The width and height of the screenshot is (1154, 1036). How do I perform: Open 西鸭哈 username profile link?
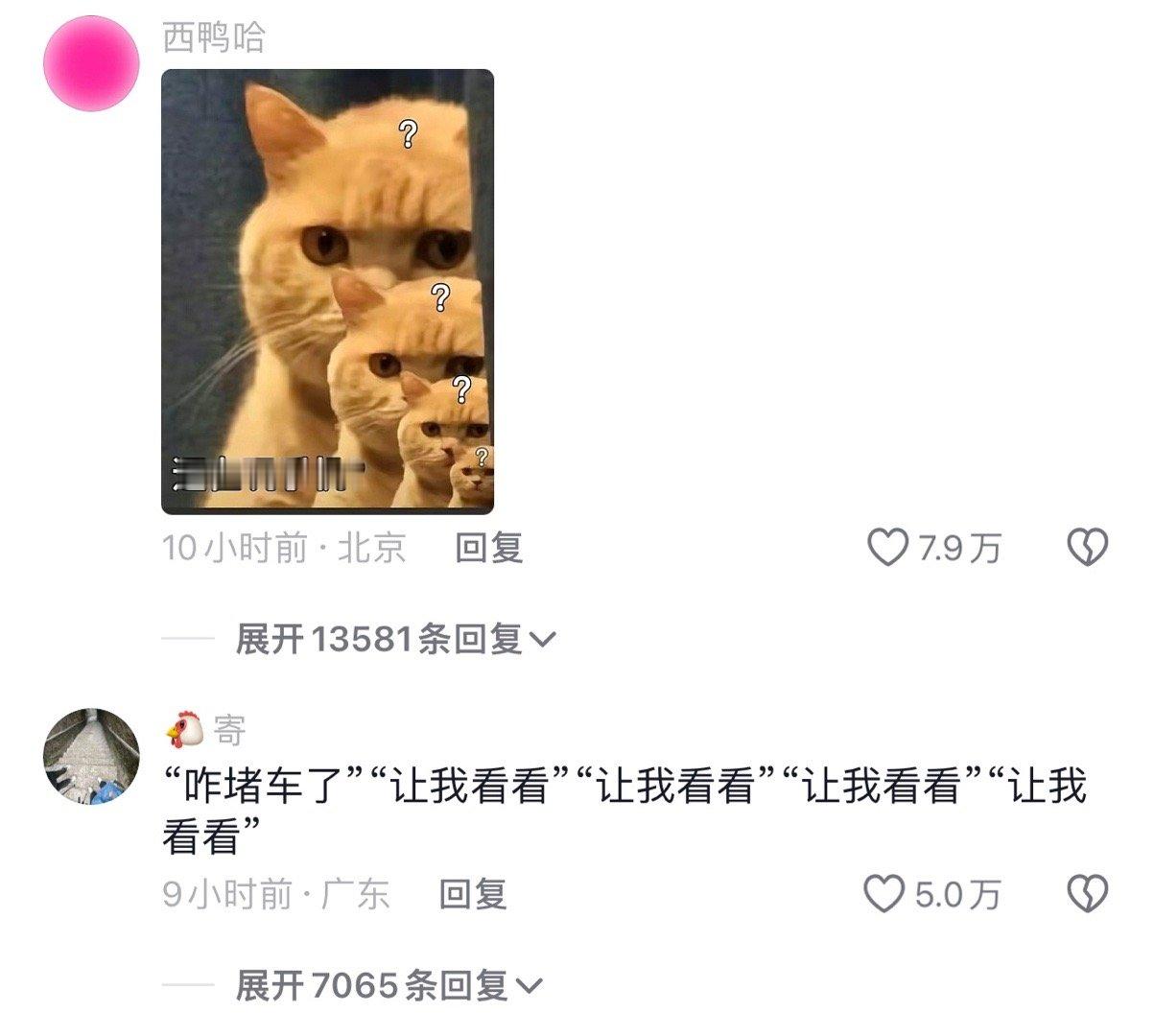coord(214,37)
